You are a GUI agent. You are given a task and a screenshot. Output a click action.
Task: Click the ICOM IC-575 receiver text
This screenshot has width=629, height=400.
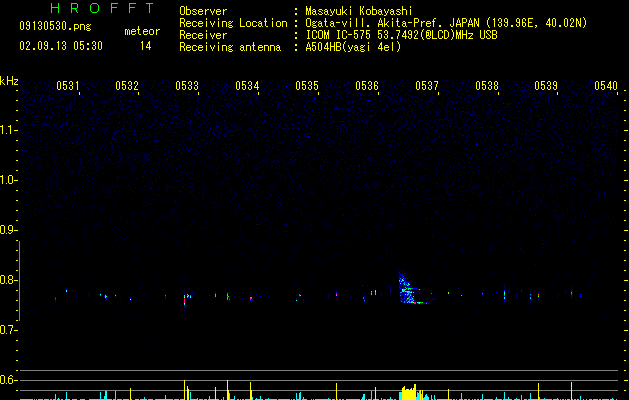(401, 35)
